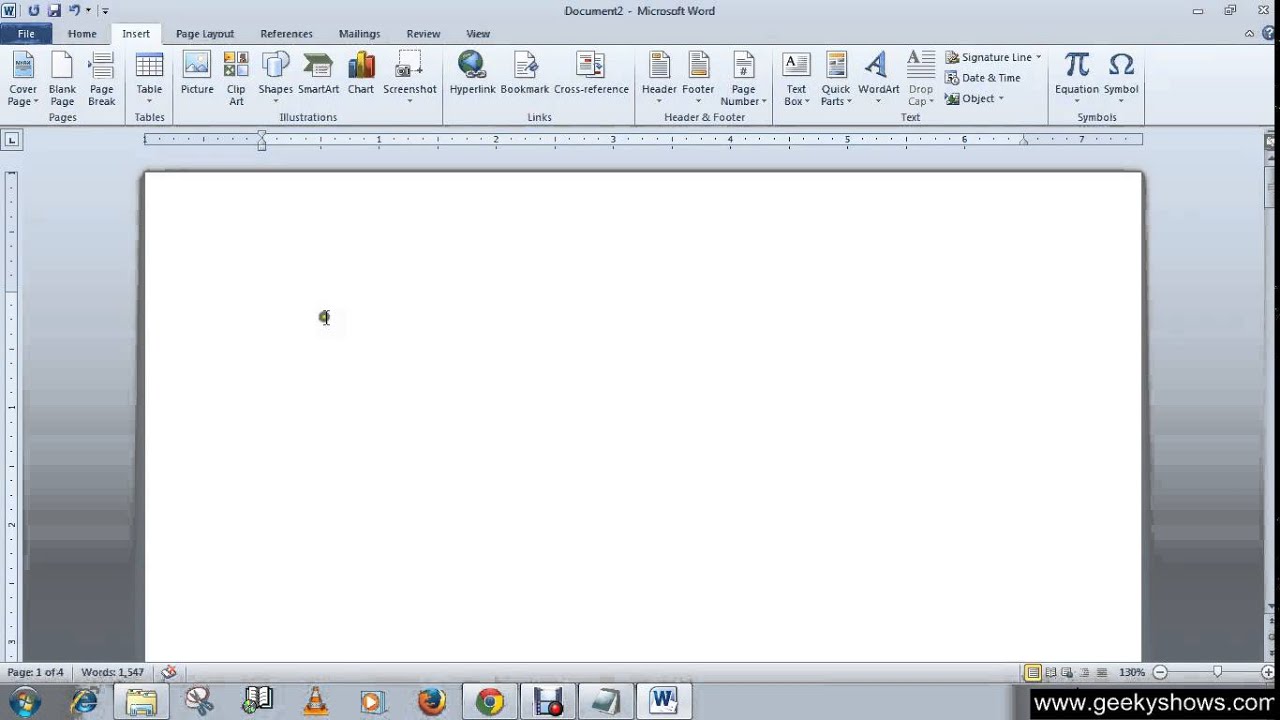1280x720 pixels.
Task: Click the zoom out minus button
Action: coord(1160,673)
